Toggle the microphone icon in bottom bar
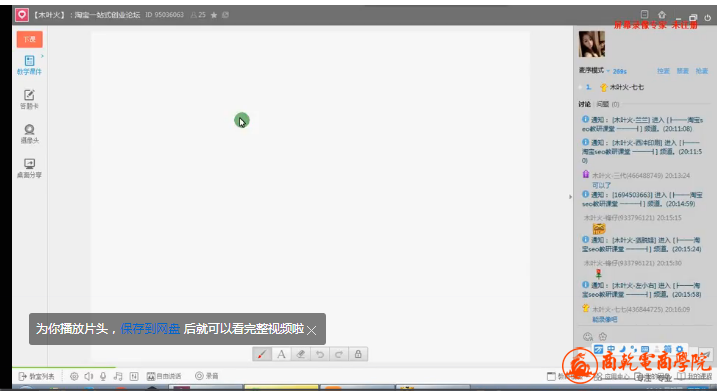717x391 pixels. tap(103, 376)
